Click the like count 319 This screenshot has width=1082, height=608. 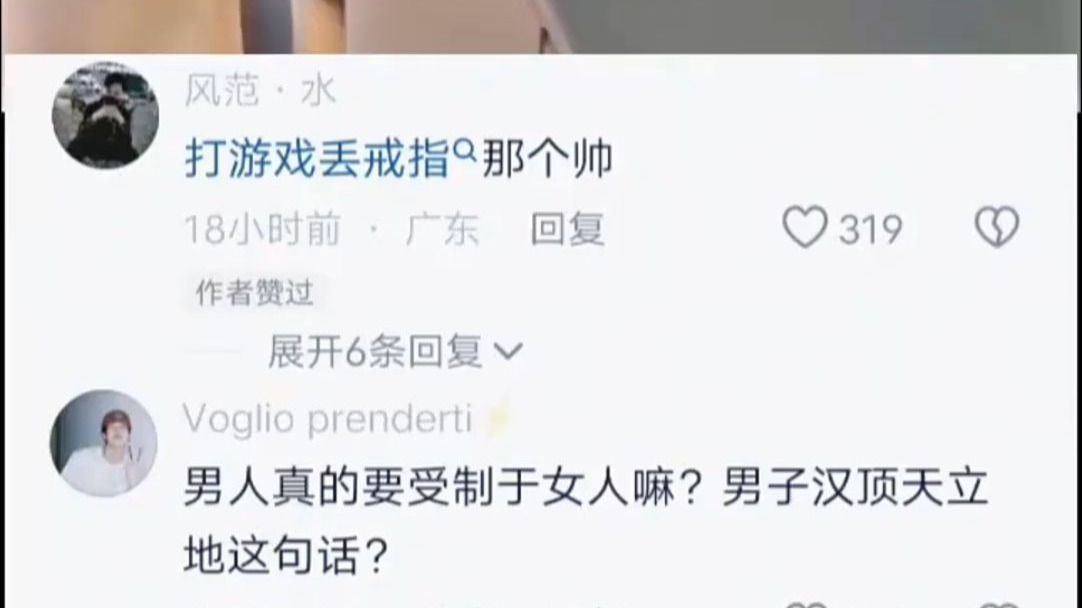(871, 229)
